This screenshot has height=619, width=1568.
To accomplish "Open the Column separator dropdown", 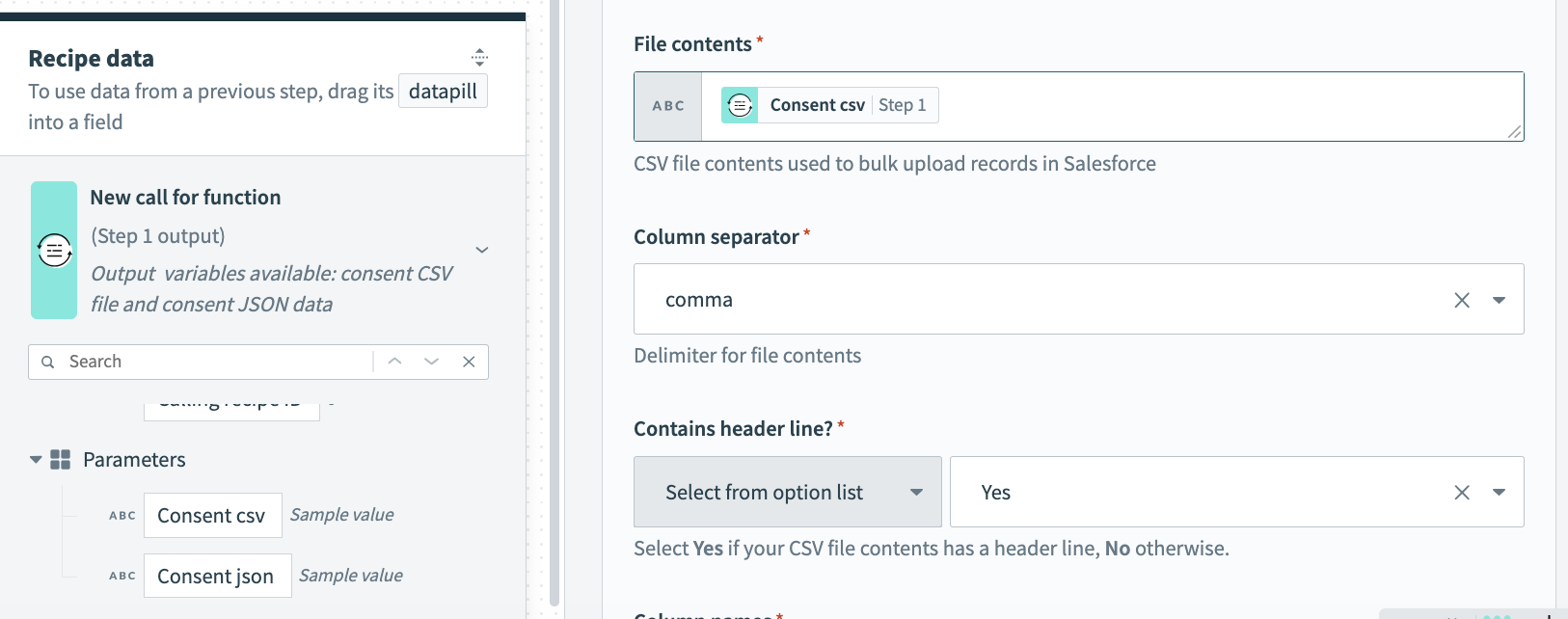I will (x=1499, y=300).
